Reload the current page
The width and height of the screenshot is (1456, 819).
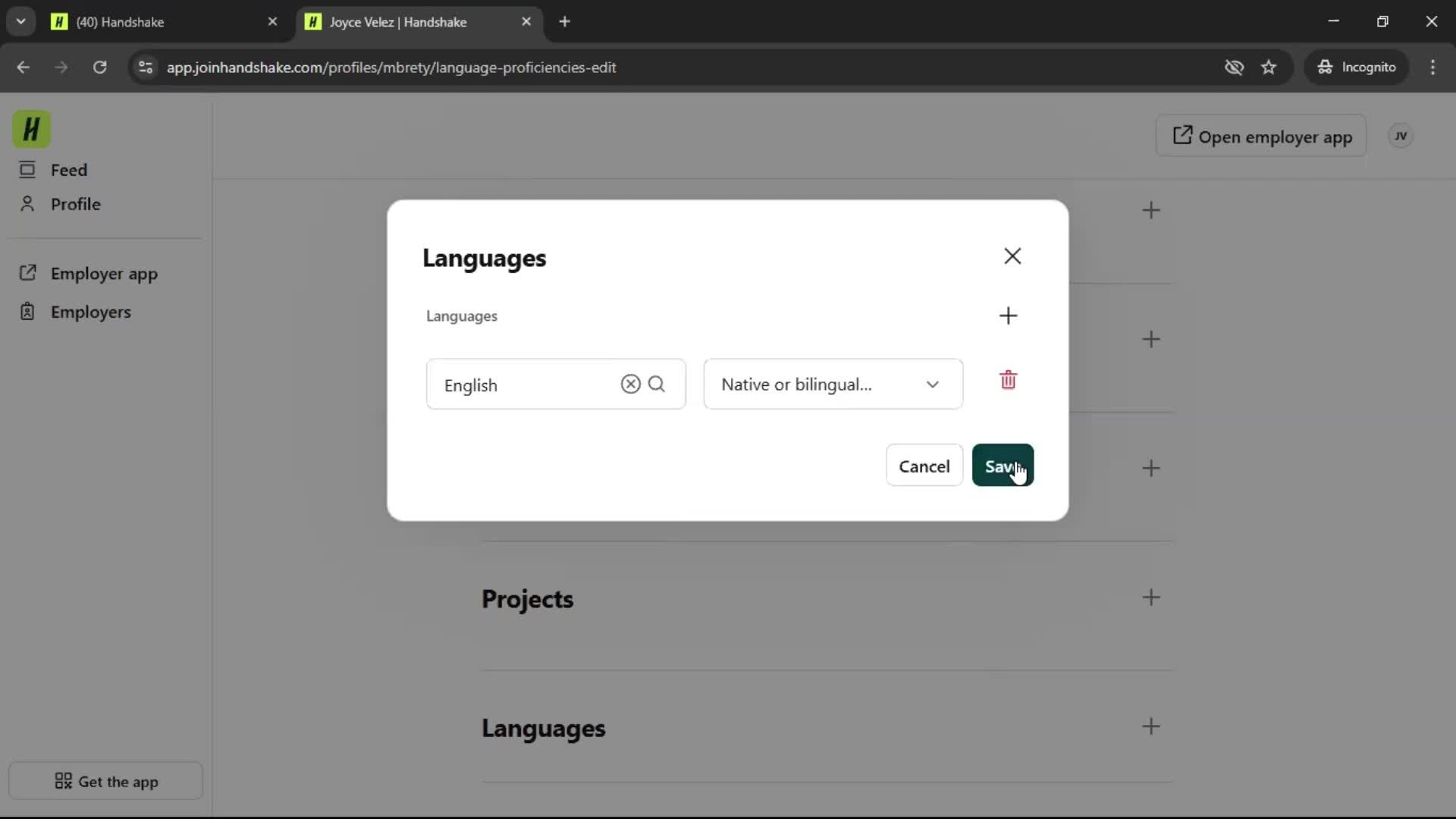[x=99, y=67]
